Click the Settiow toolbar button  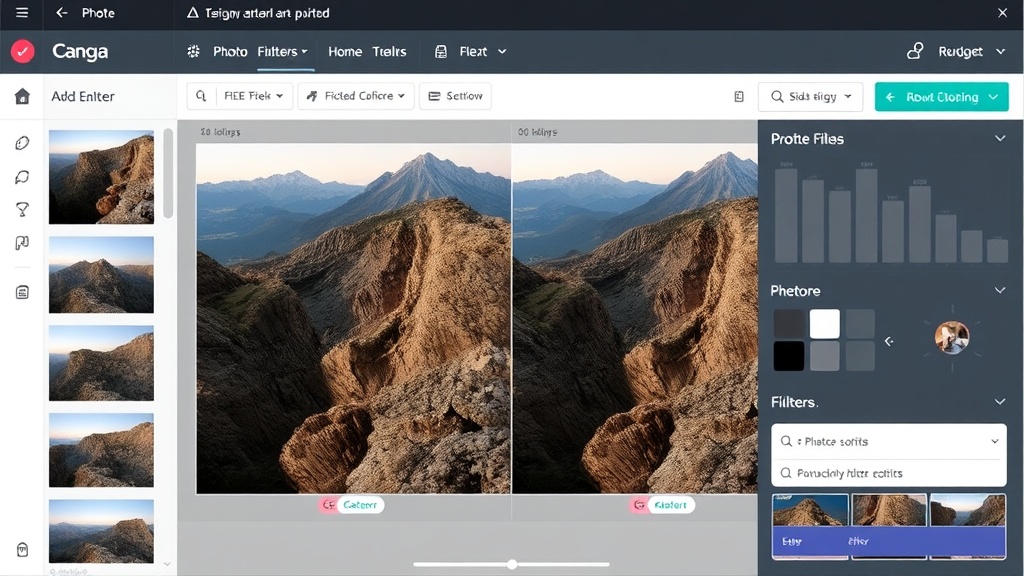455,97
